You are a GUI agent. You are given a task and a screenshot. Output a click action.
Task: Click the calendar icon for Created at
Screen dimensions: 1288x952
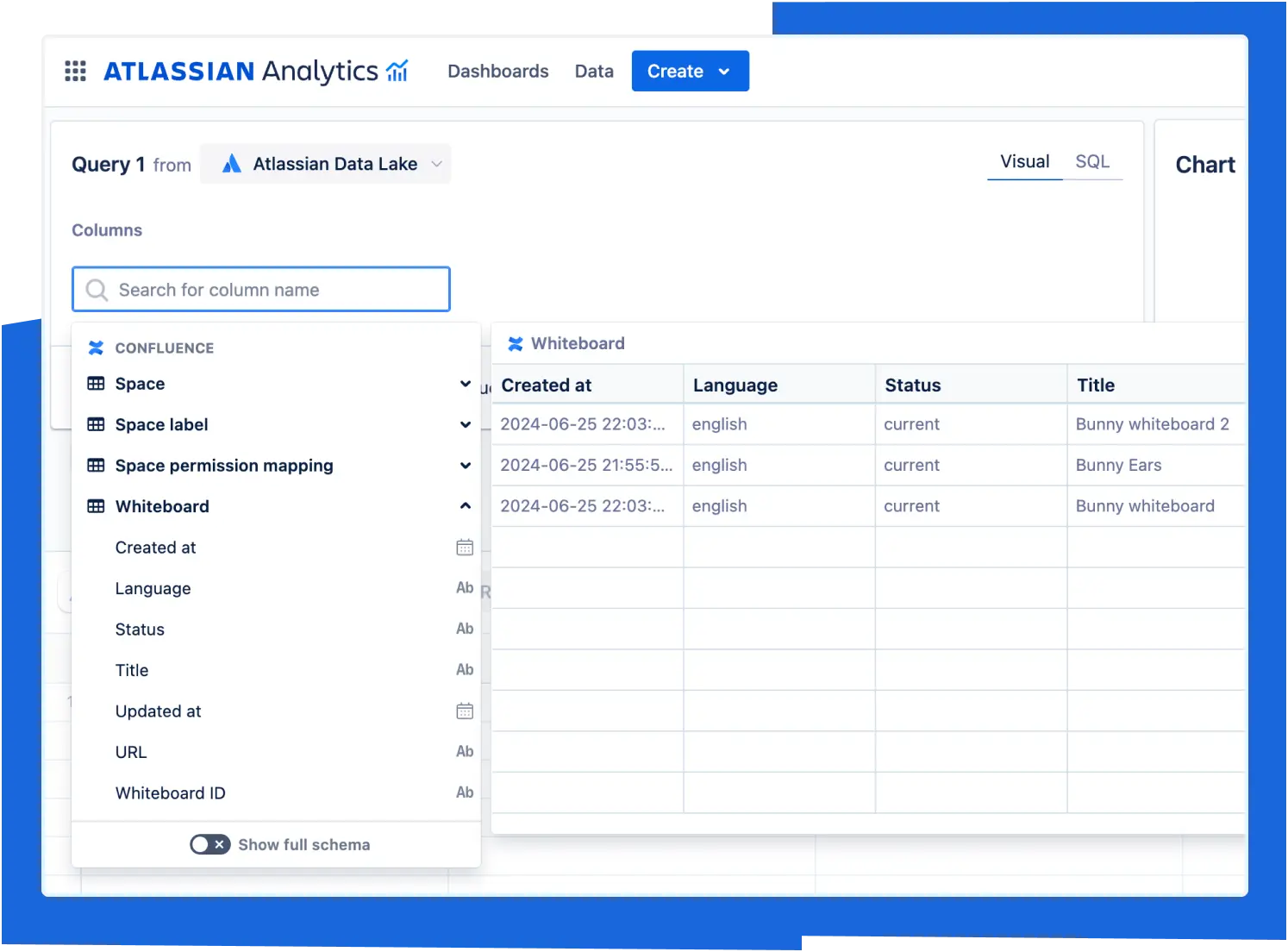pos(465,548)
